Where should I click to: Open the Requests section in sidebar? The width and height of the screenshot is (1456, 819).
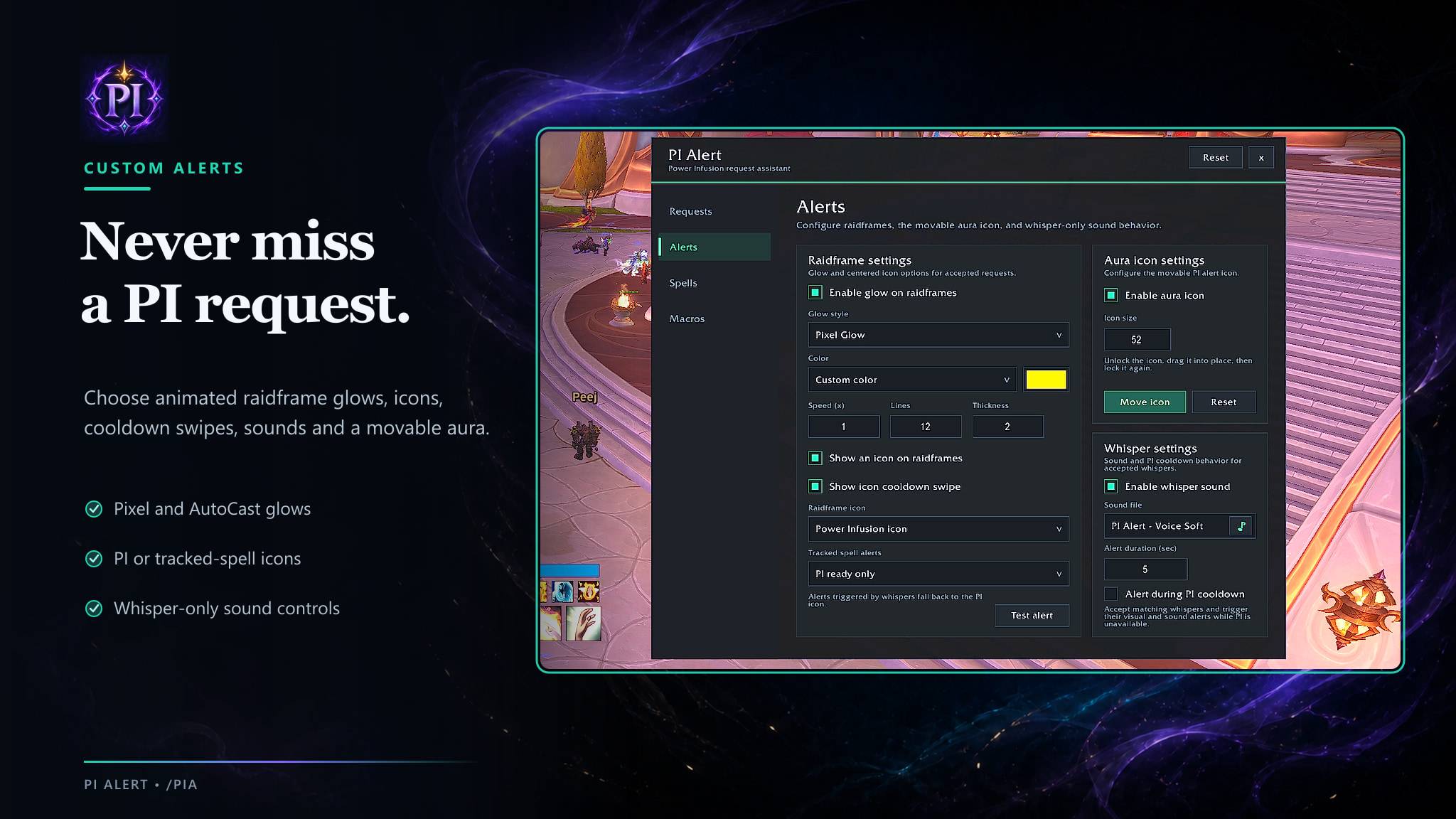pyautogui.click(x=714, y=211)
